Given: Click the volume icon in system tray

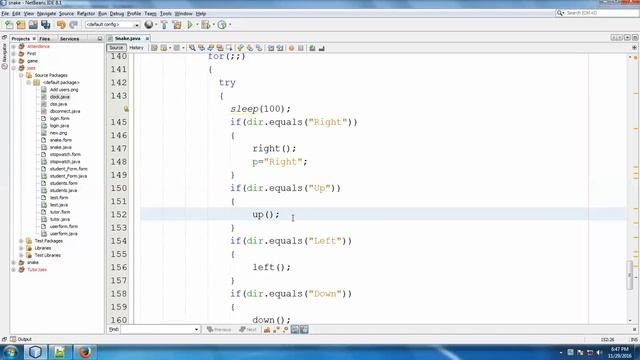Looking at the screenshot, I should (x=599, y=353).
